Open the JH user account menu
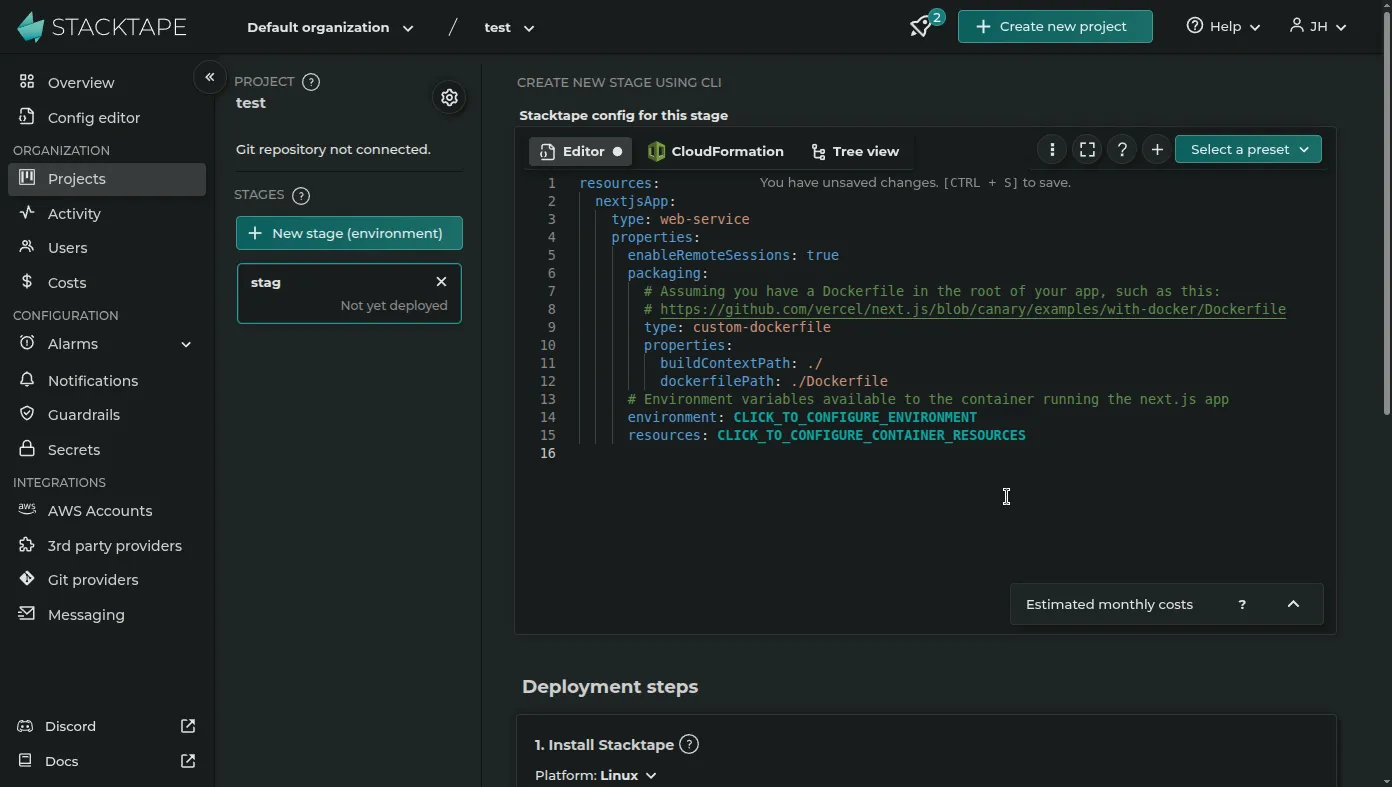This screenshot has width=1392, height=787. click(x=1318, y=27)
